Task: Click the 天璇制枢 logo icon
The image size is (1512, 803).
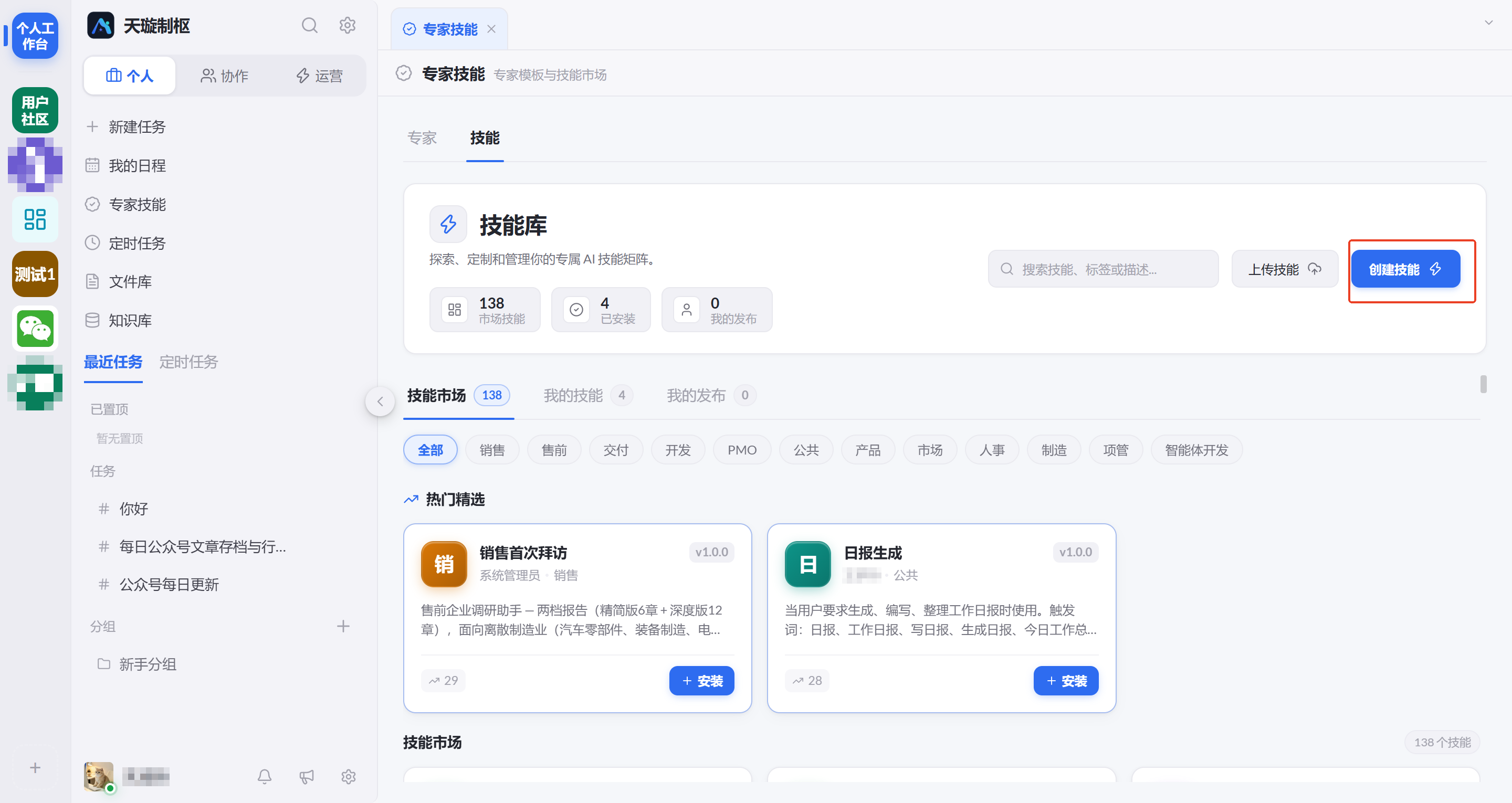Action: [x=101, y=26]
